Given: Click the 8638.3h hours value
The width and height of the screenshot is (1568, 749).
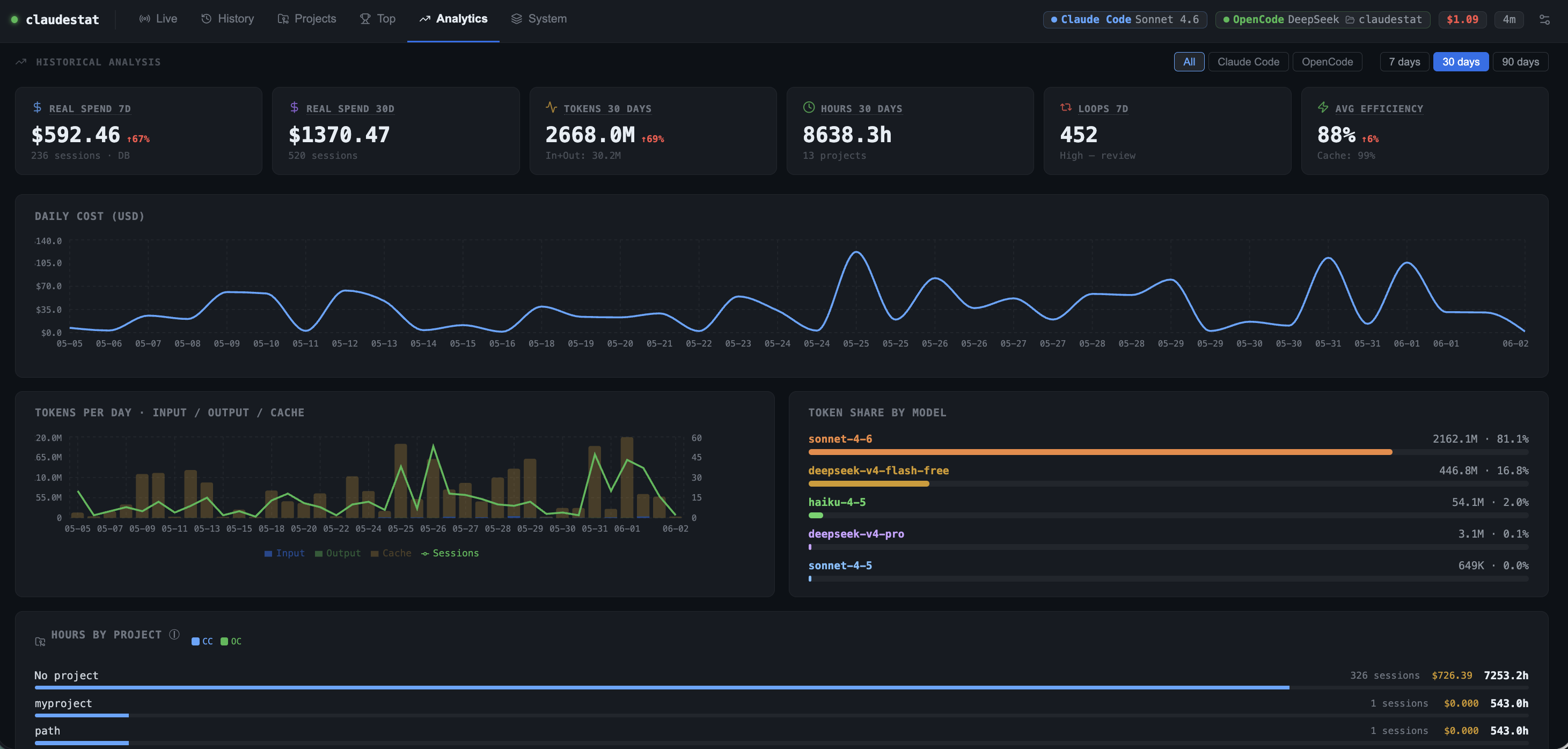Looking at the screenshot, I should [x=847, y=135].
